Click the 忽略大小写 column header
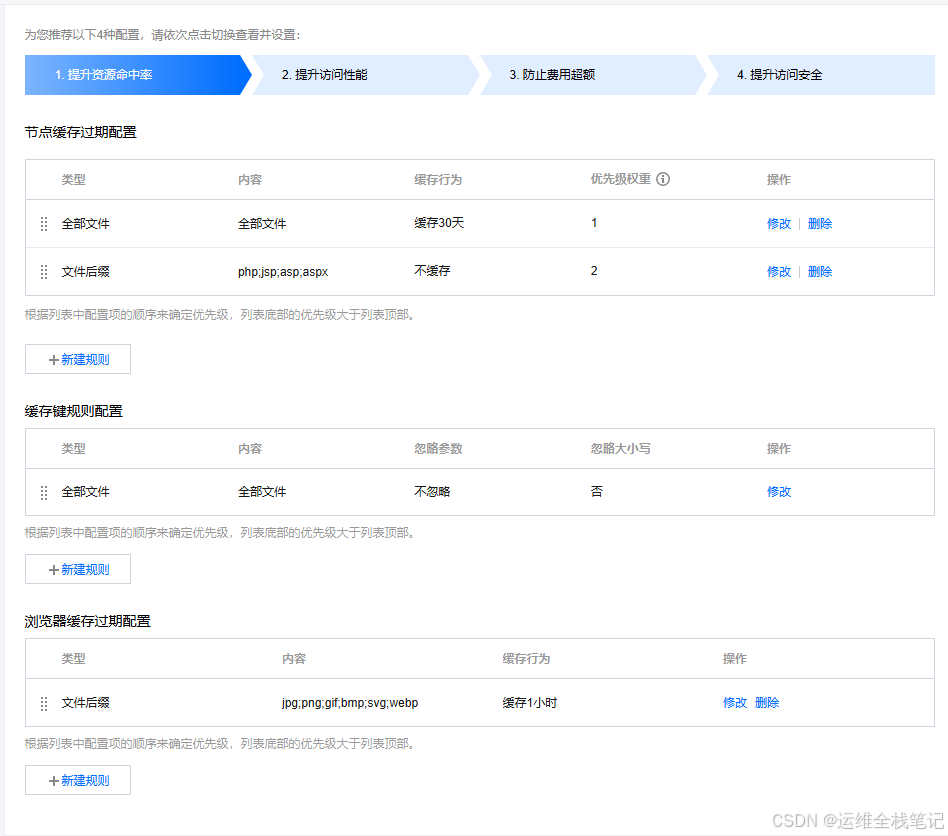 pos(620,449)
